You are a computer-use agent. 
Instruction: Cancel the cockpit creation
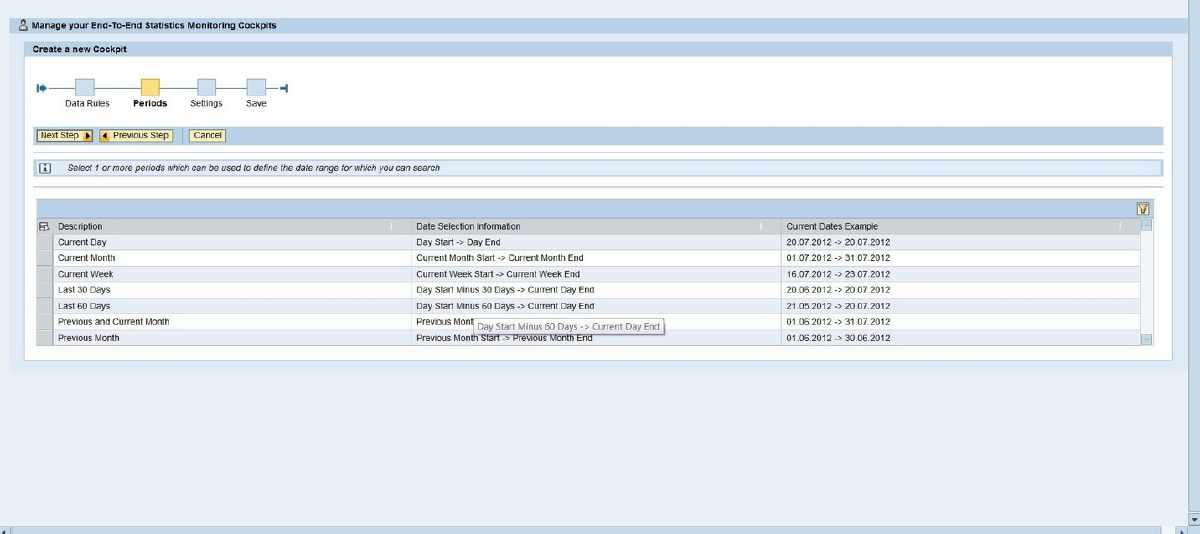pyautogui.click(x=207, y=136)
